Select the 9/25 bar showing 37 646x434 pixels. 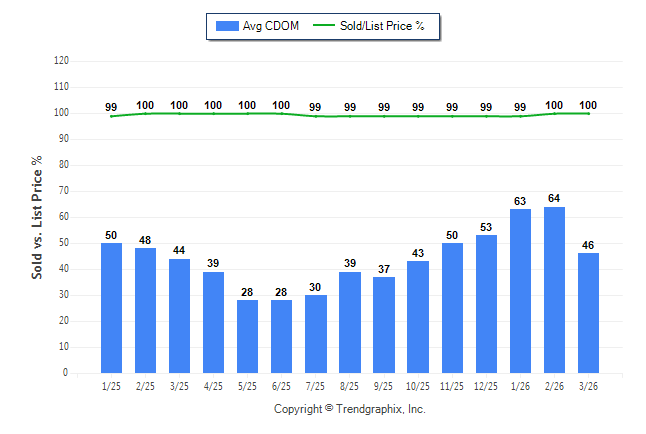(384, 325)
